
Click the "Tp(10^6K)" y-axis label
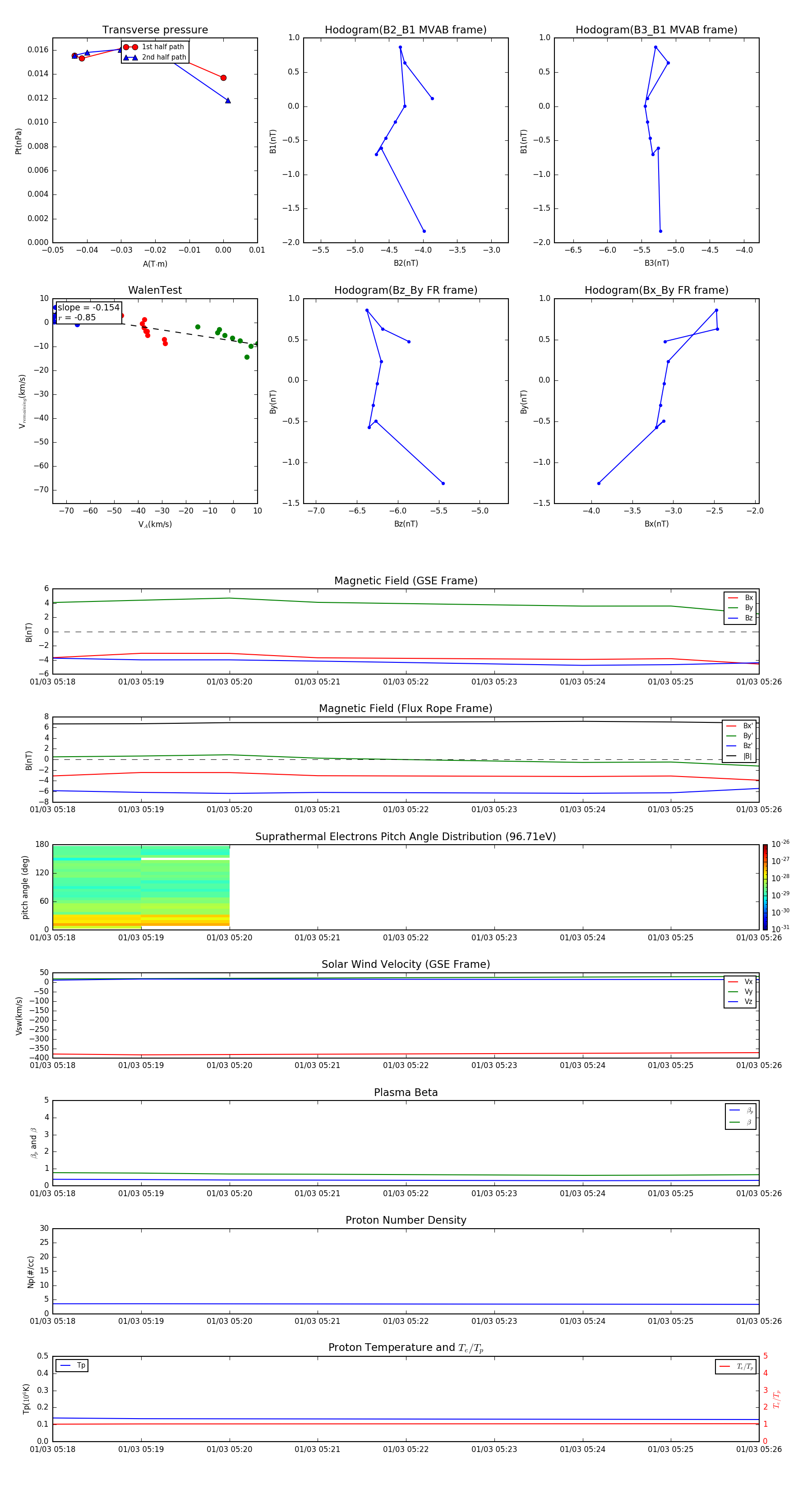pos(26,1399)
